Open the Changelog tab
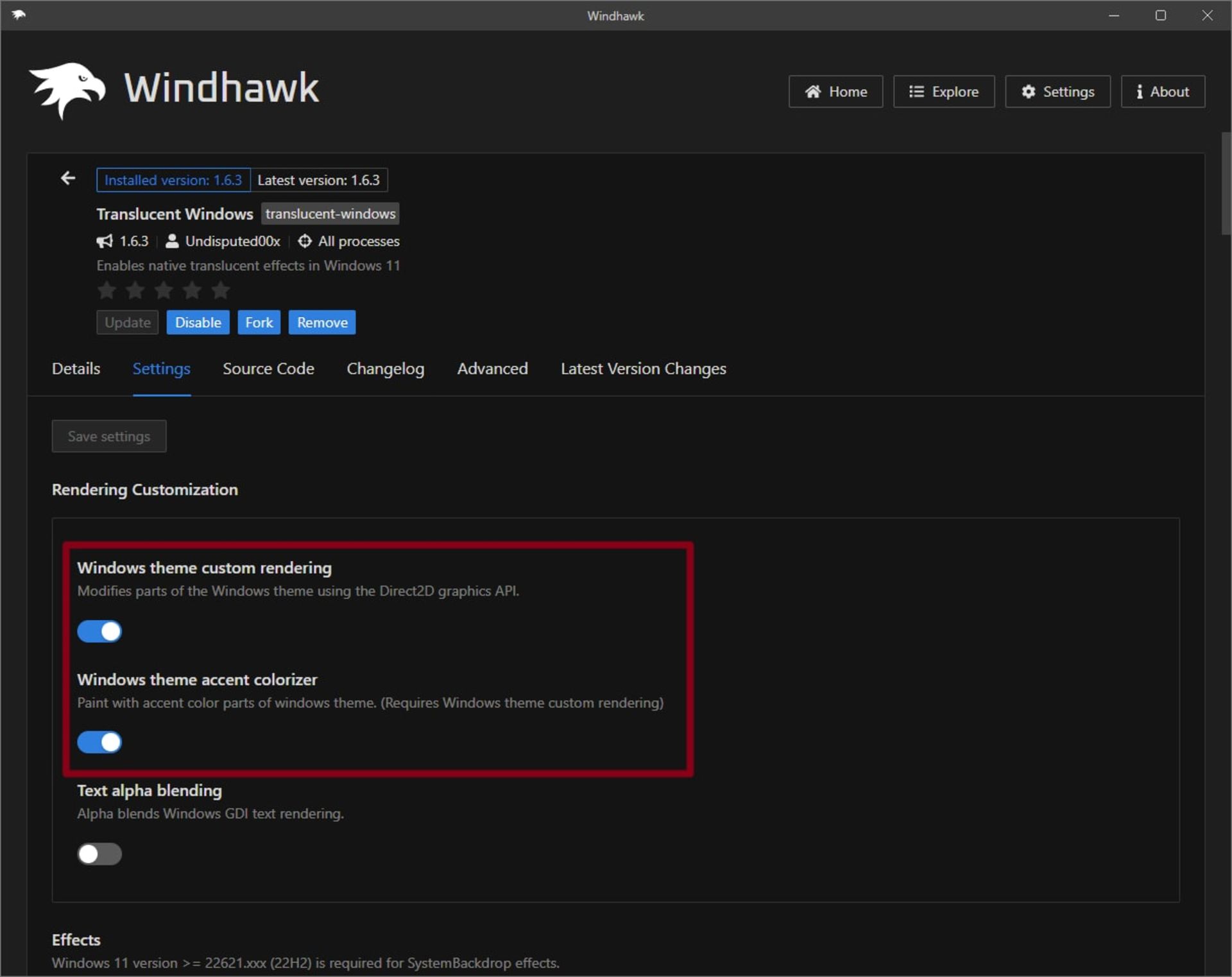Screen dimensions: 1232x977 385,369
